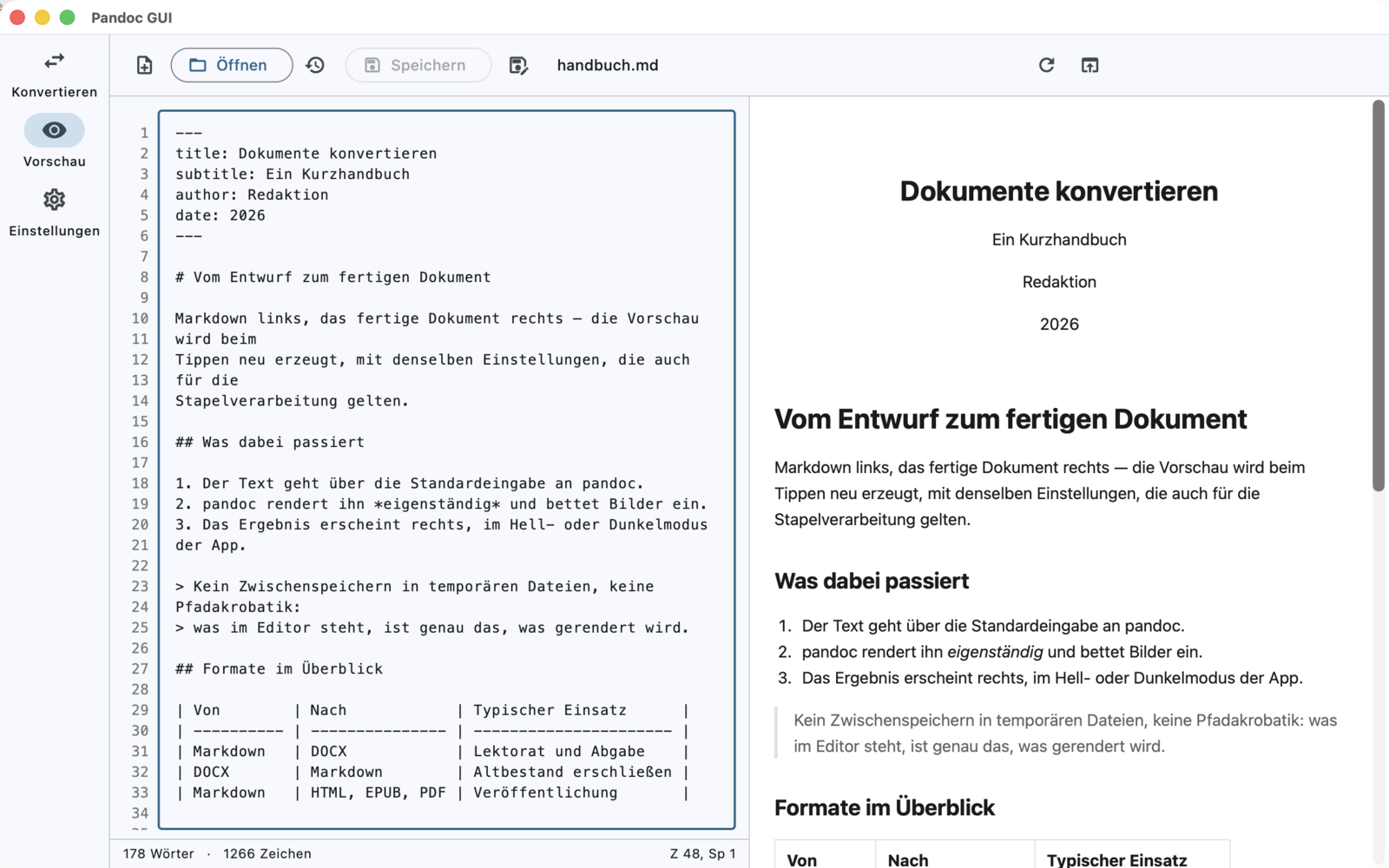Image resolution: width=1389 pixels, height=868 pixels.
Task: Click editor table row Lektorat und Abgabe
Action: coord(432,752)
